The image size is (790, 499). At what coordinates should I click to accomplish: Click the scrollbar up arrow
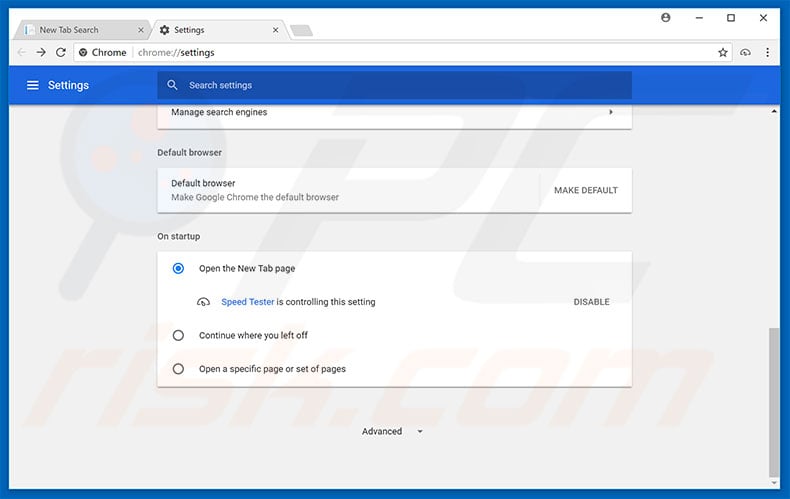(x=774, y=111)
